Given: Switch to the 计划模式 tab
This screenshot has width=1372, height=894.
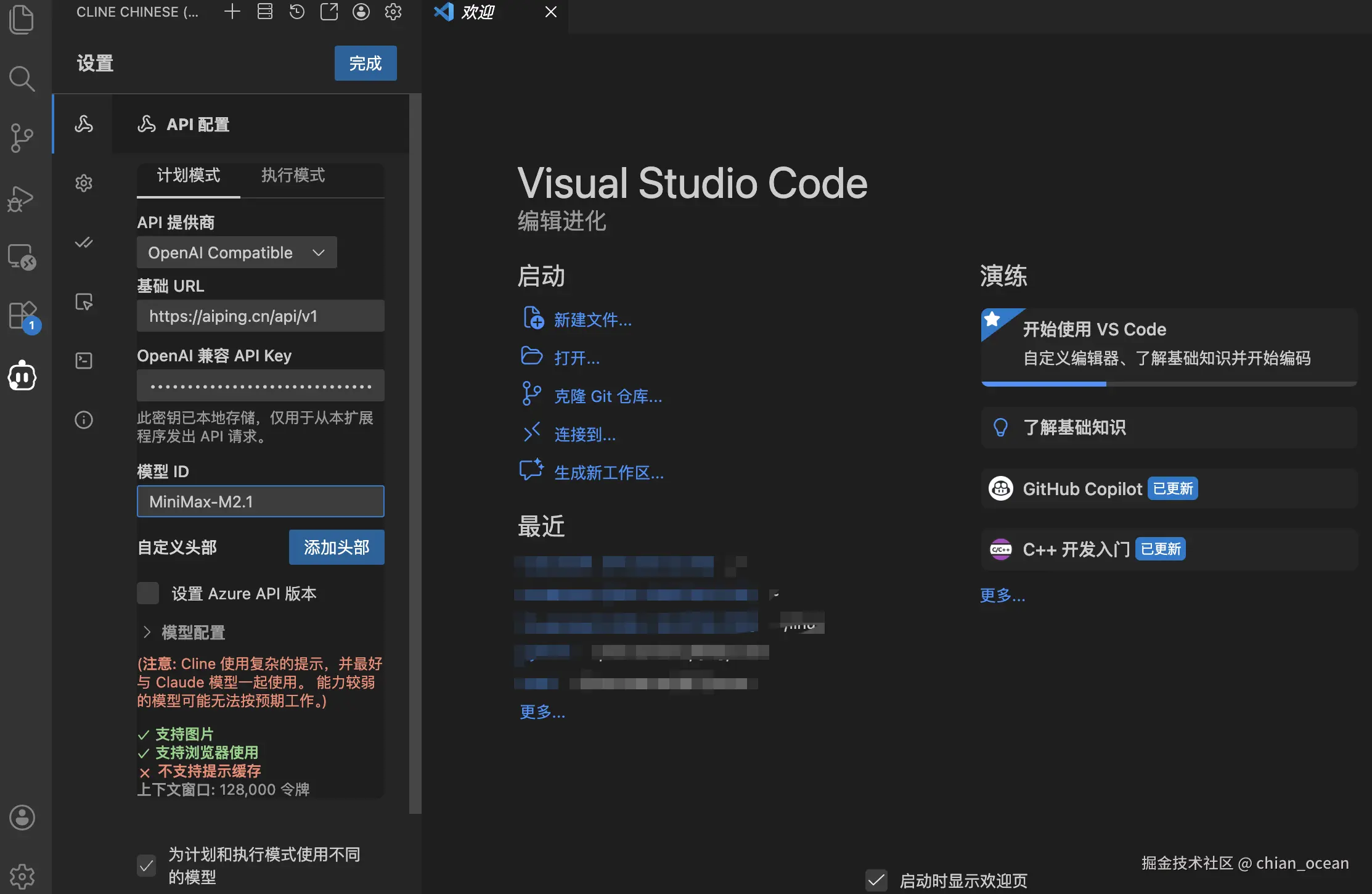Looking at the screenshot, I should (188, 176).
